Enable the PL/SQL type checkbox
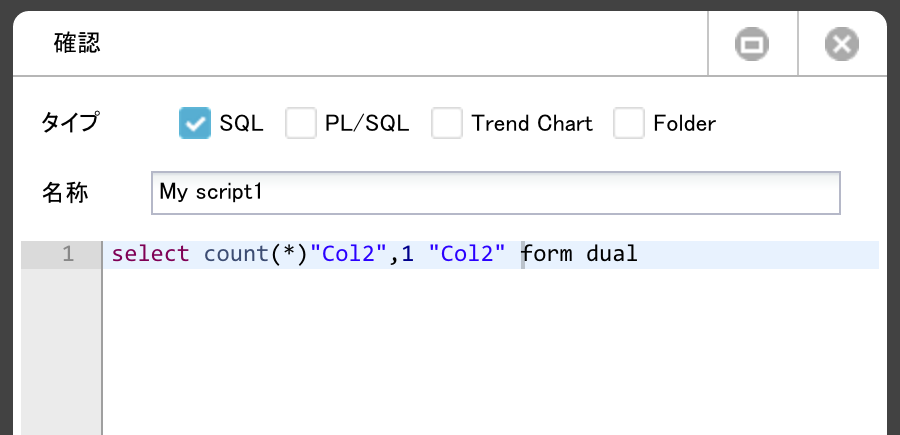 pos(301,123)
